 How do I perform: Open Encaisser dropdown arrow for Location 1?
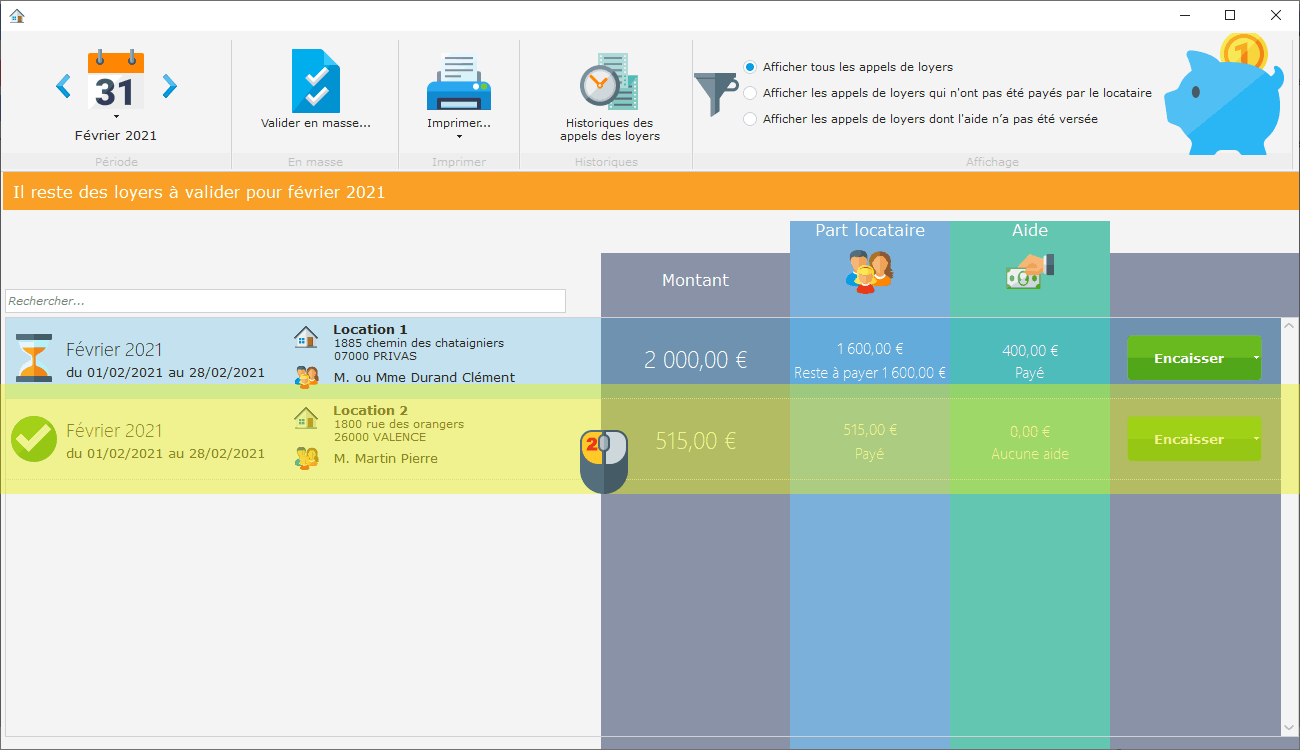point(1256,357)
